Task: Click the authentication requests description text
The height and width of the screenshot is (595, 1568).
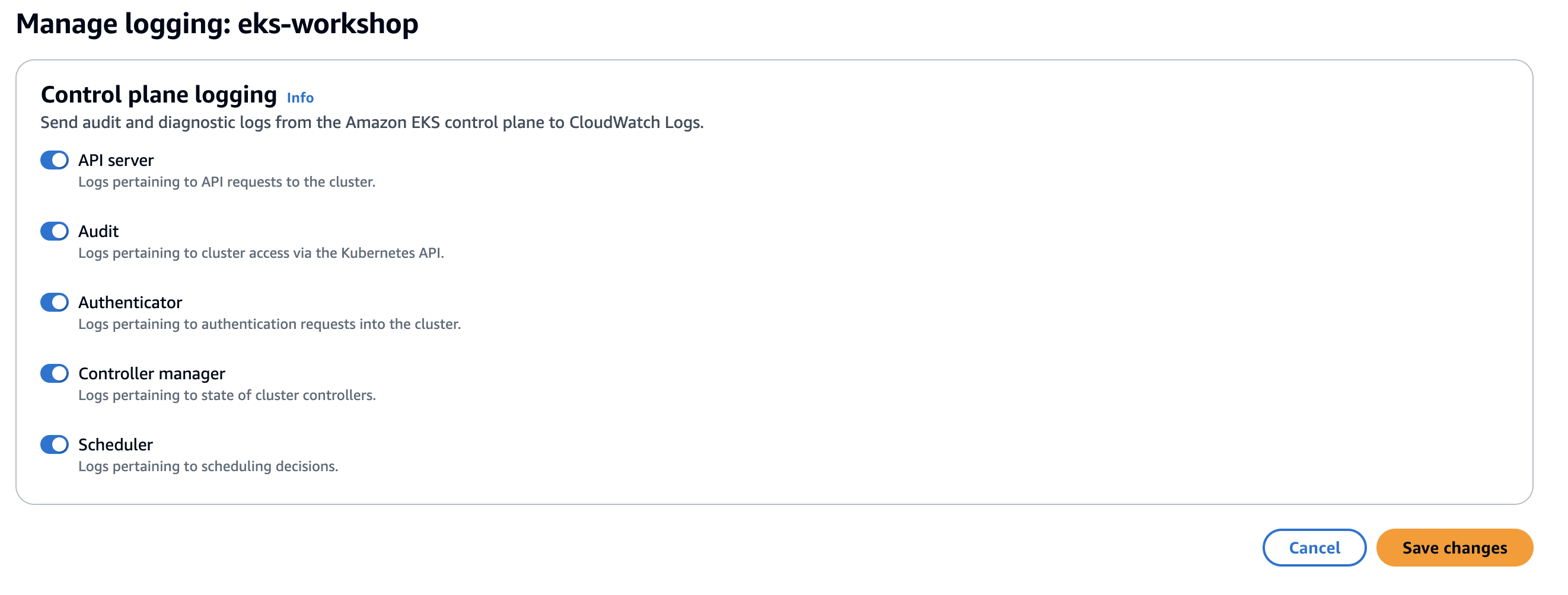Action: pos(270,324)
